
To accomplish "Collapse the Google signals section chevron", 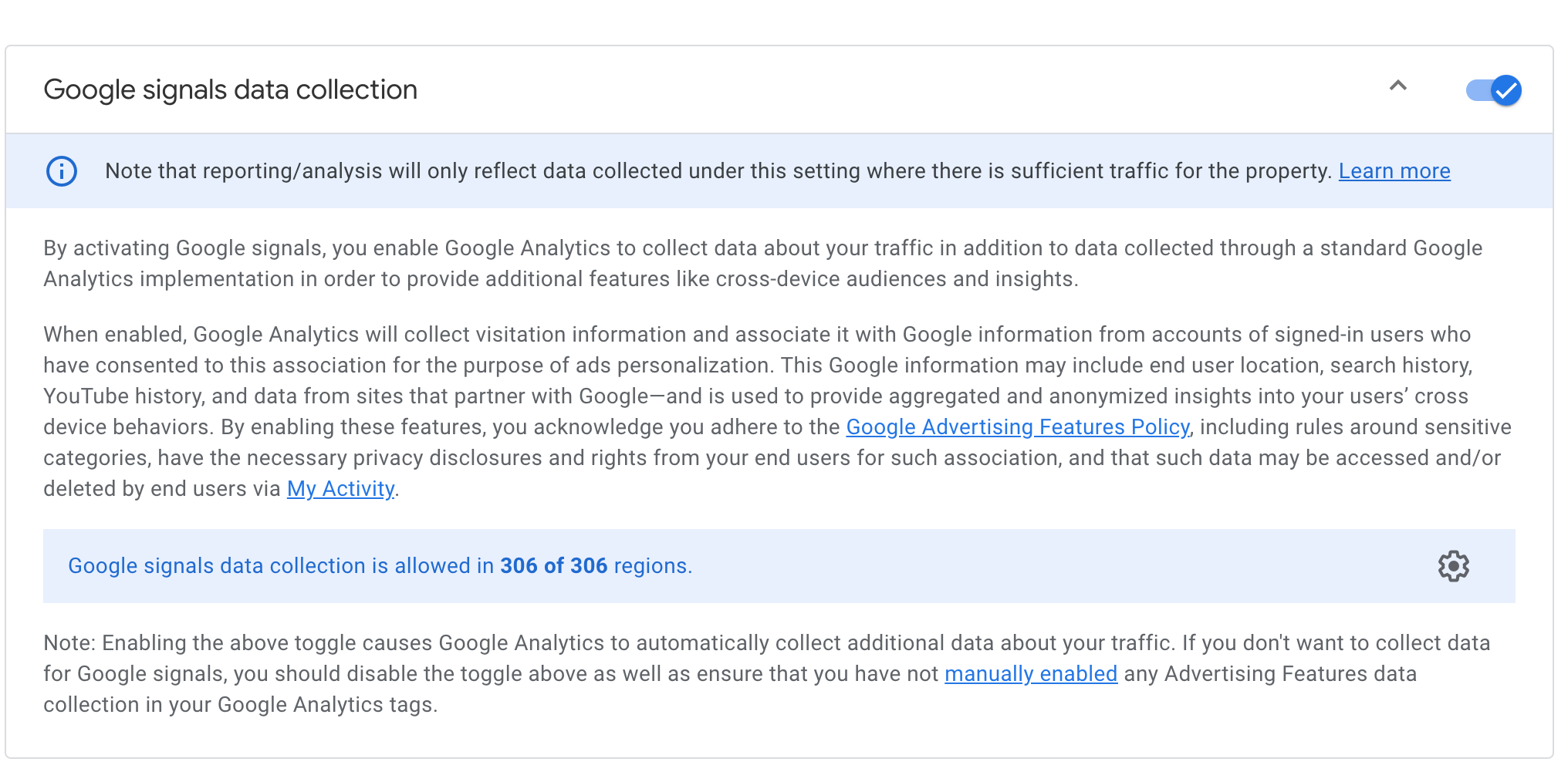I will click(x=1397, y=86).
